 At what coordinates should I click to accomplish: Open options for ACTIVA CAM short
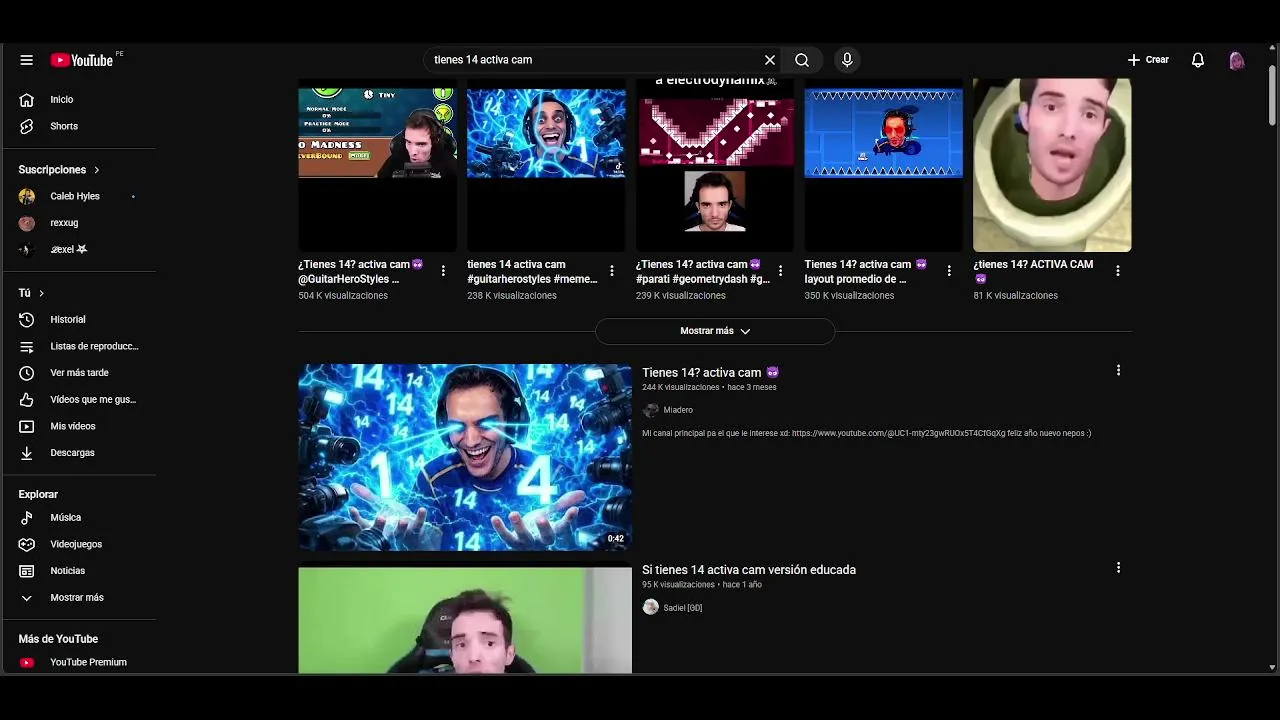[x=1118, y=271]
